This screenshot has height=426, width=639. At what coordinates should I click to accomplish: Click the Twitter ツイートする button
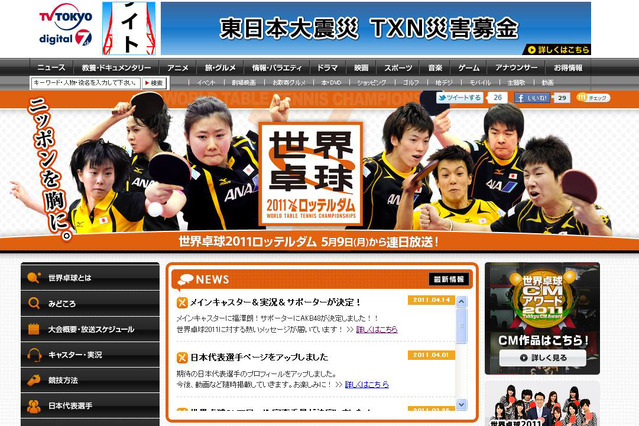tap(460, 97)
